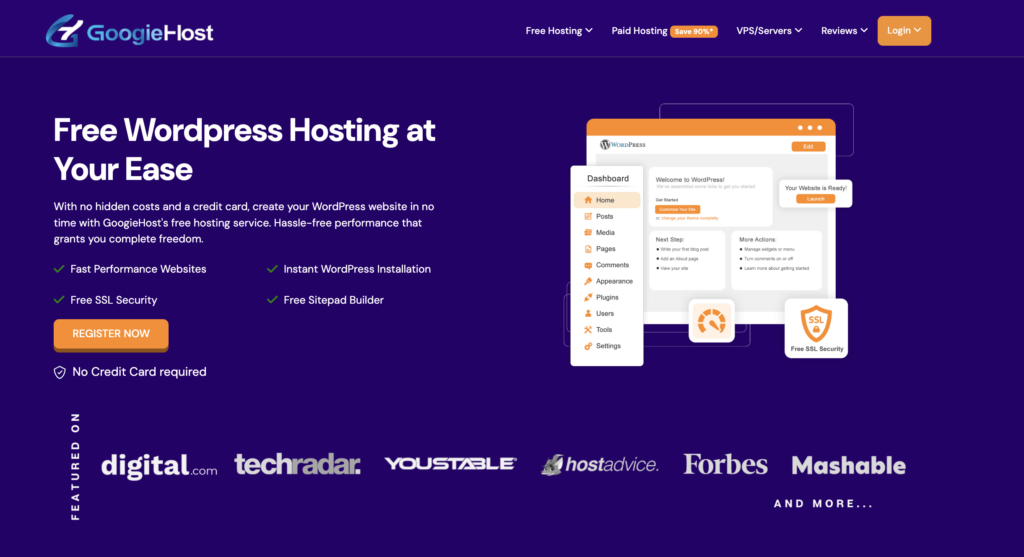This screenshot has height=557, width=1024.
Task: Select the Media icon in dashboard sidebar
Action: 588,232
